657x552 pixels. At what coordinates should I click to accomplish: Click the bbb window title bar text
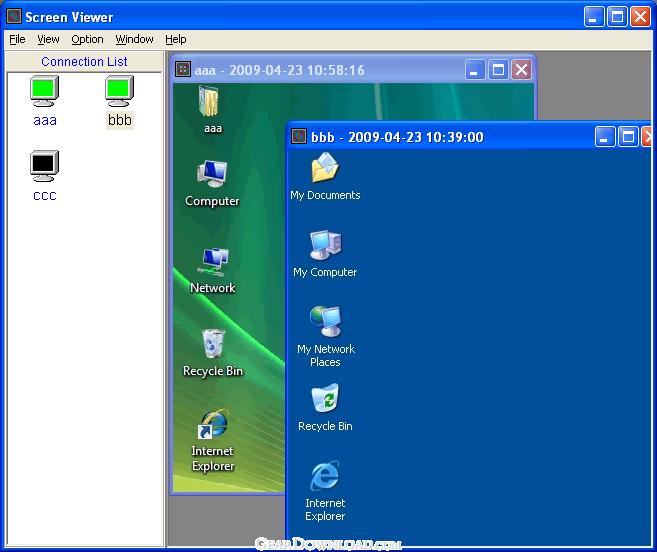(397, 137)
